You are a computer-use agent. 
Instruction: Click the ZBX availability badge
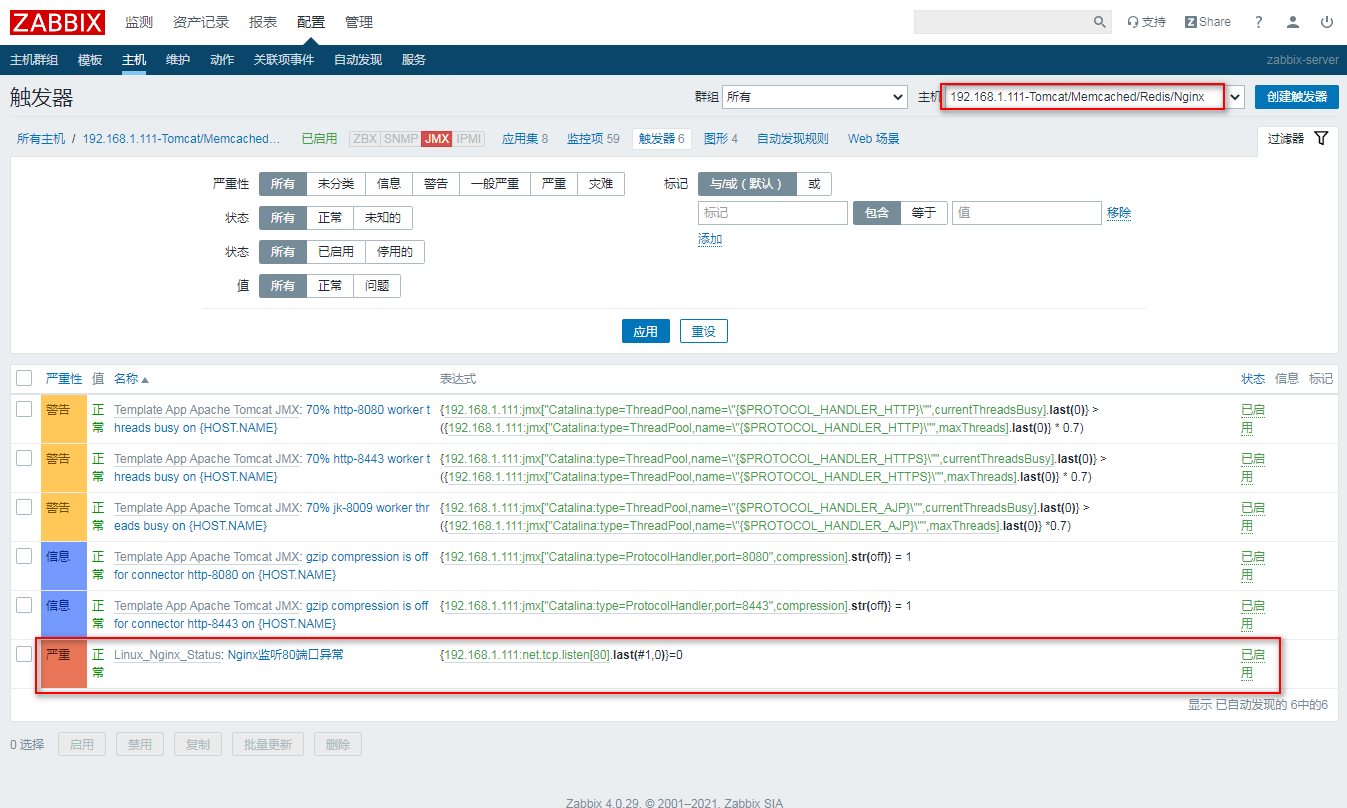click(365, 139)
